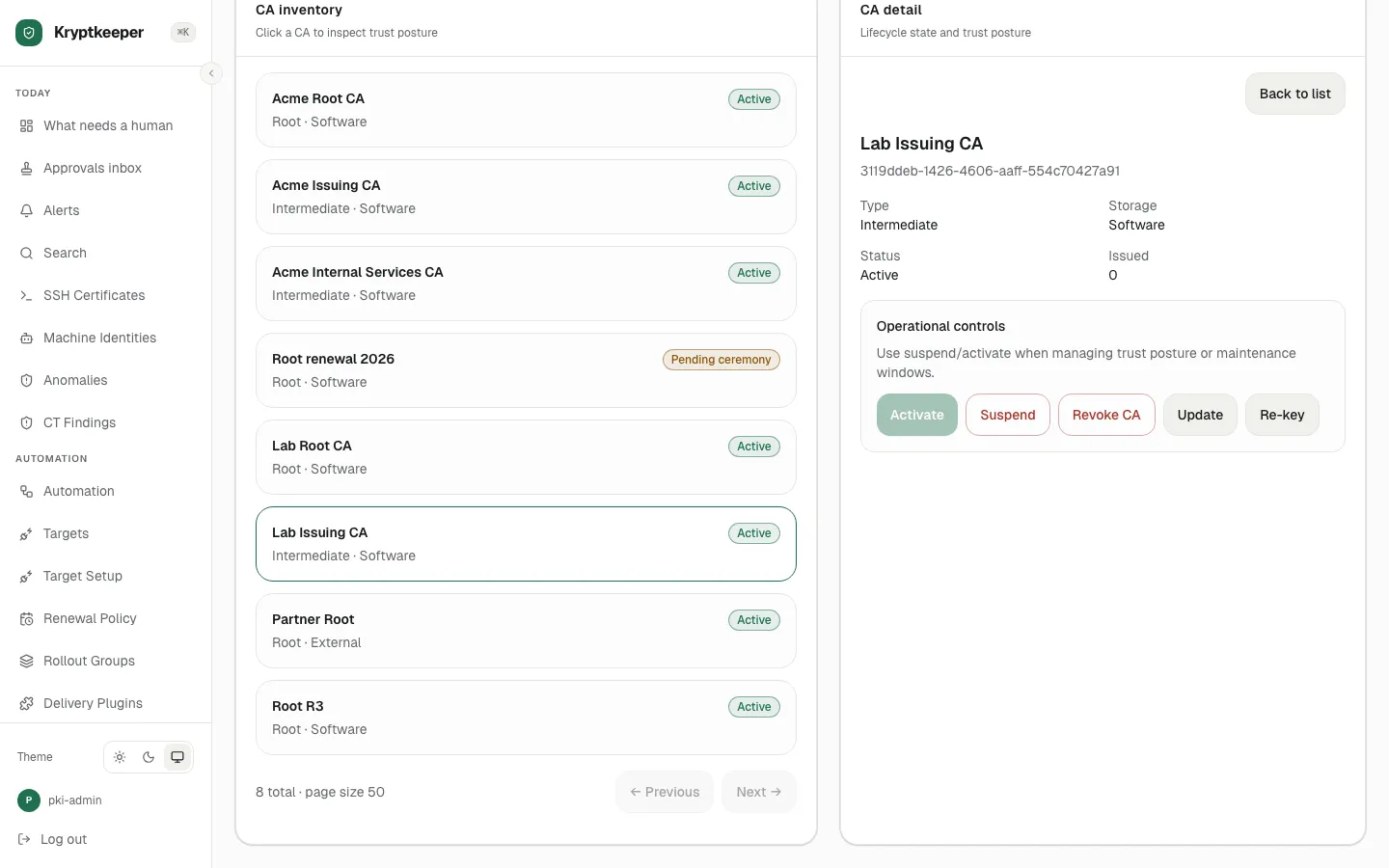Image resolution: width=1389 pixels, height=868 pixels.
Task: Click the Rollout Groups layers icon
Action: [x=26, y=662]
